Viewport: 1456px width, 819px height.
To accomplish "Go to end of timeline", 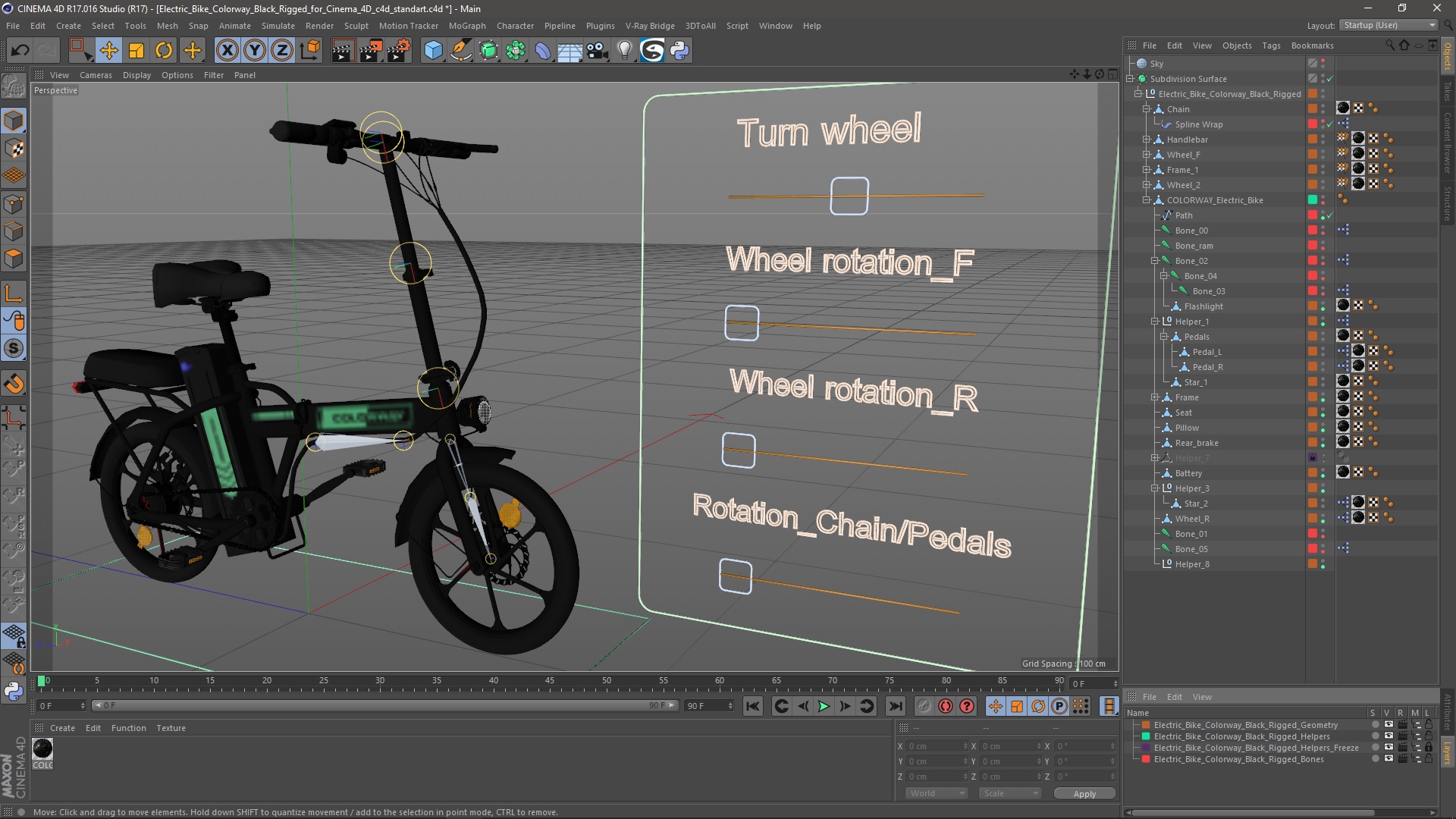I will pos(896,706).
